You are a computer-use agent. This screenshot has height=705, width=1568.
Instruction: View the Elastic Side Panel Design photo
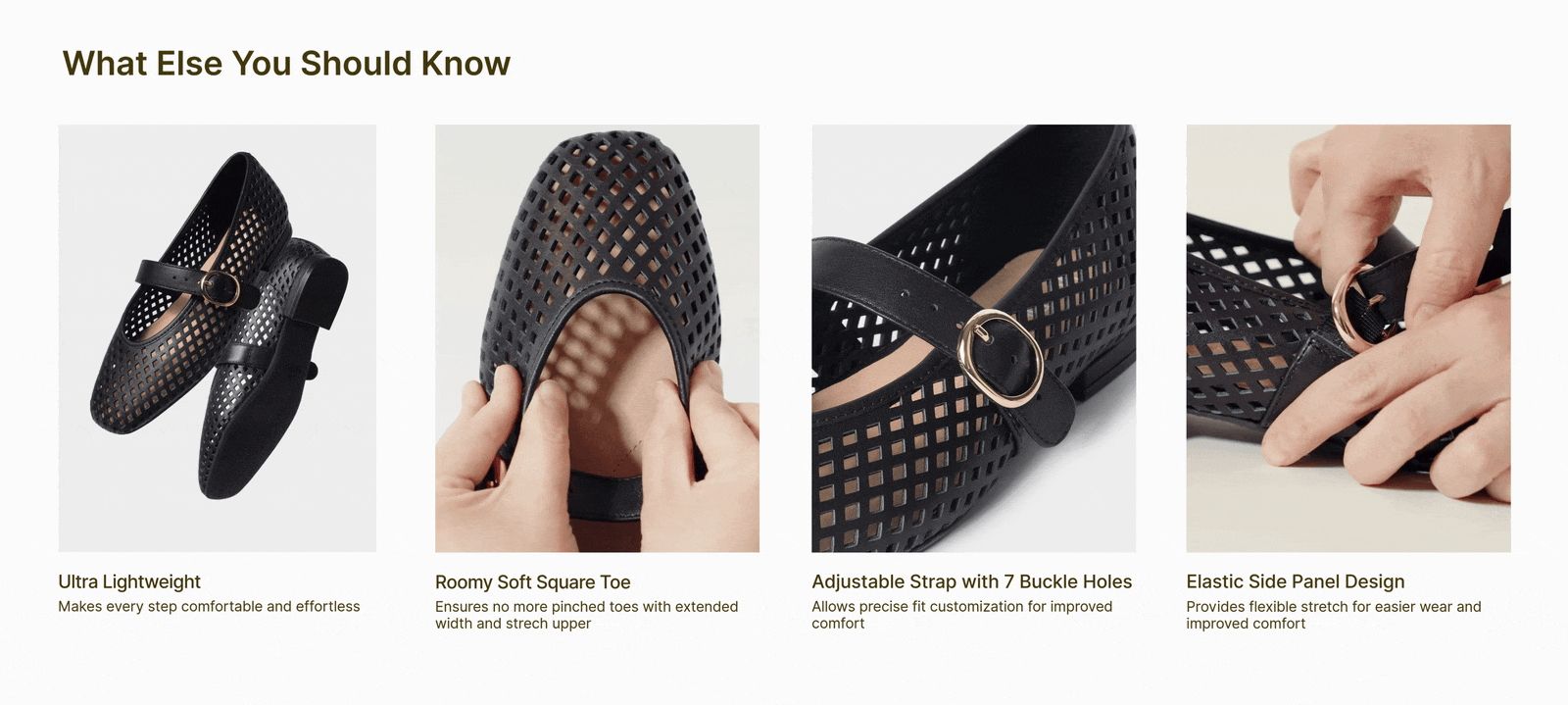tap(1348, 337)
